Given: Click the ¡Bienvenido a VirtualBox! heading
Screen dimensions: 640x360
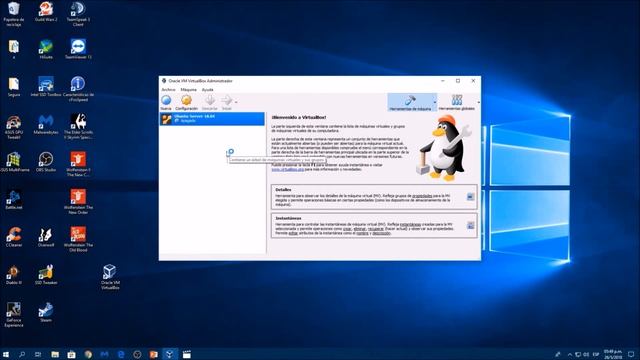Looking at the screenshot, I should (x=299, y=118).
